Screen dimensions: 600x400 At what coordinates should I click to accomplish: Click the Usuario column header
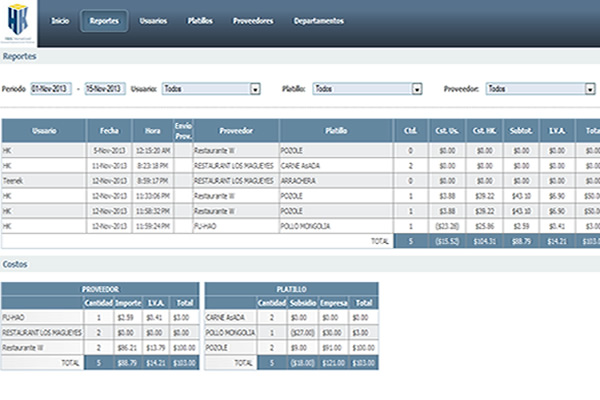pyautogui.click(x=44, y=130)
